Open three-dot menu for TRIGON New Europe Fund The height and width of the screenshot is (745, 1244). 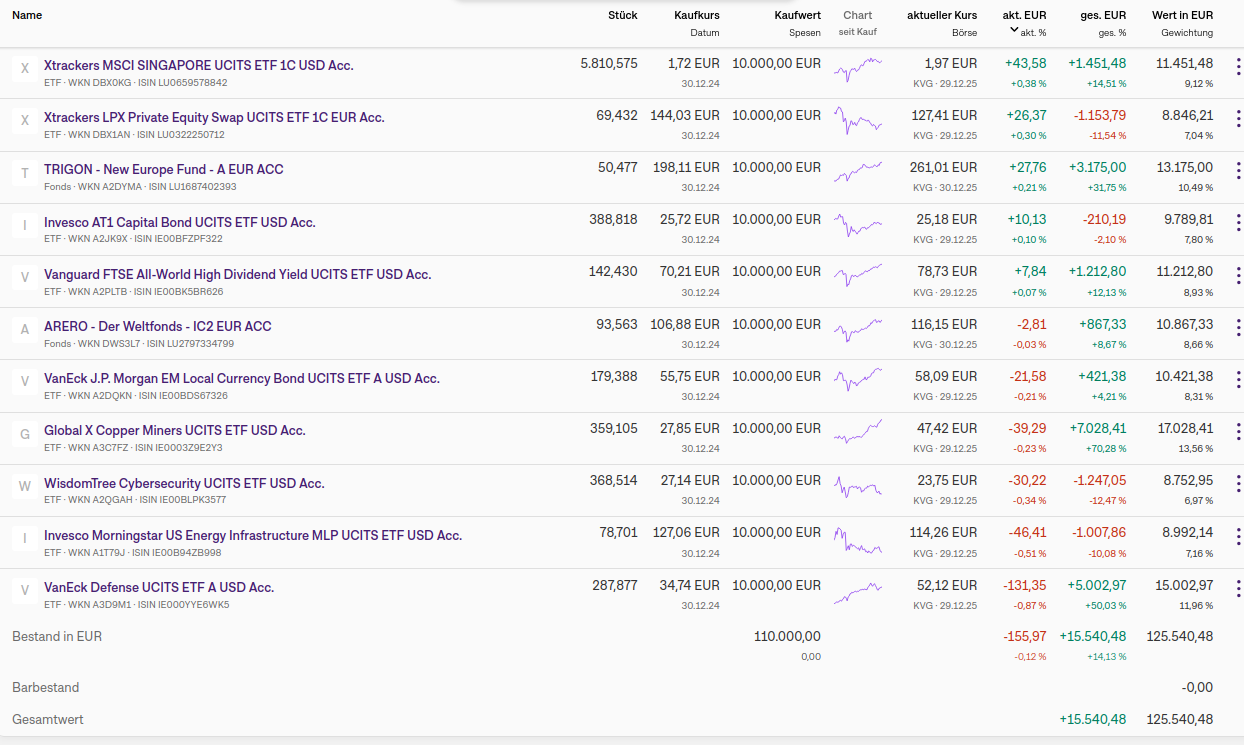tap(1238, 170)
